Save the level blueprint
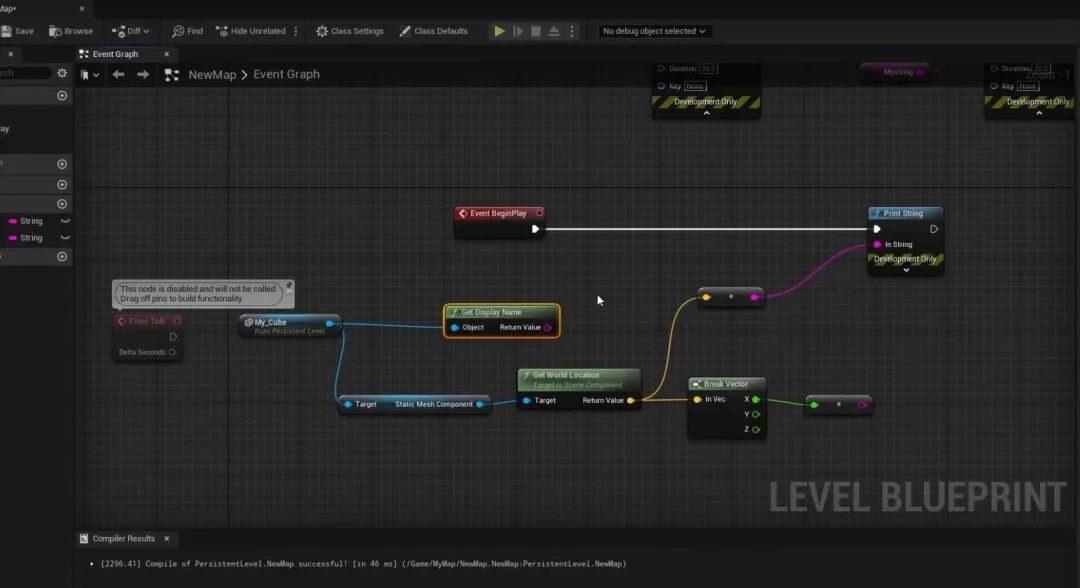Screen dimensions: 1080x588 click(17, 31)
